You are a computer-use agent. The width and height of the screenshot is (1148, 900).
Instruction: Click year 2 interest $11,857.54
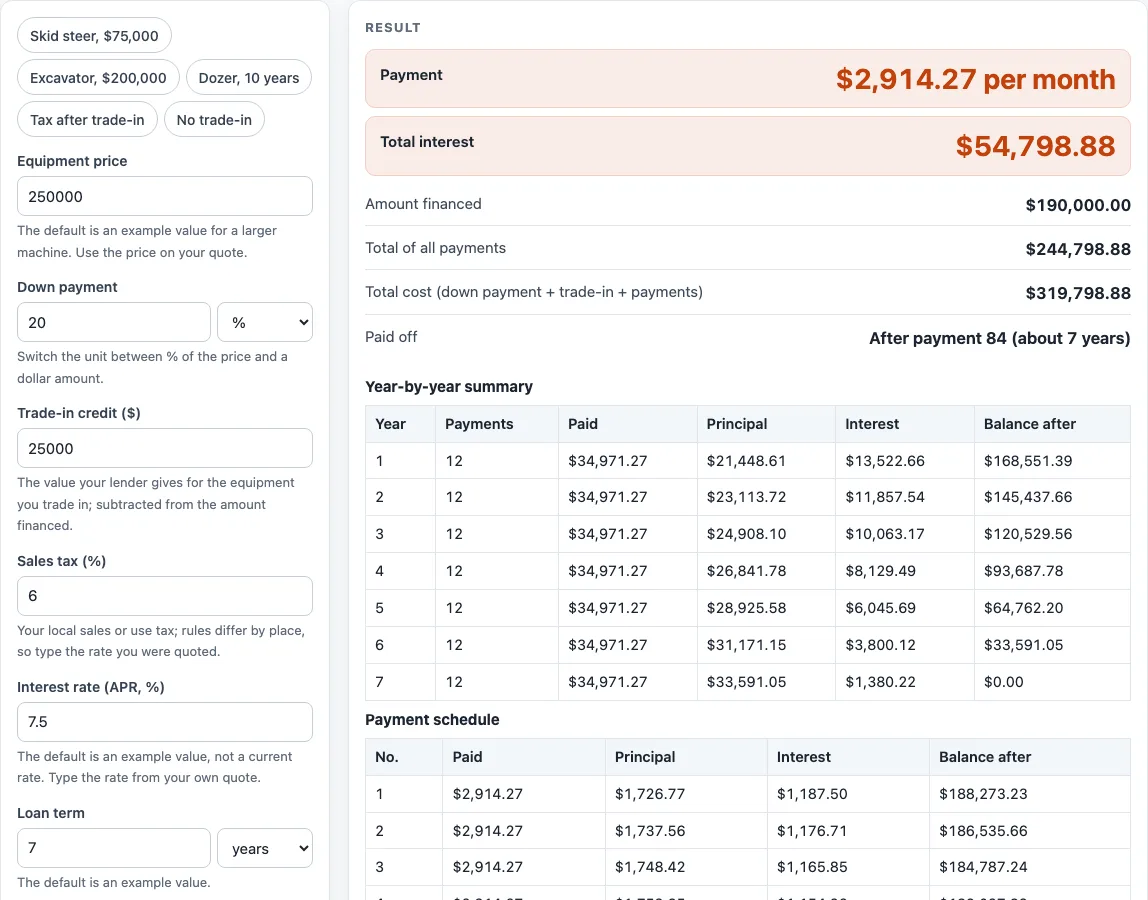pyautogui.click(x=884, y=497)
